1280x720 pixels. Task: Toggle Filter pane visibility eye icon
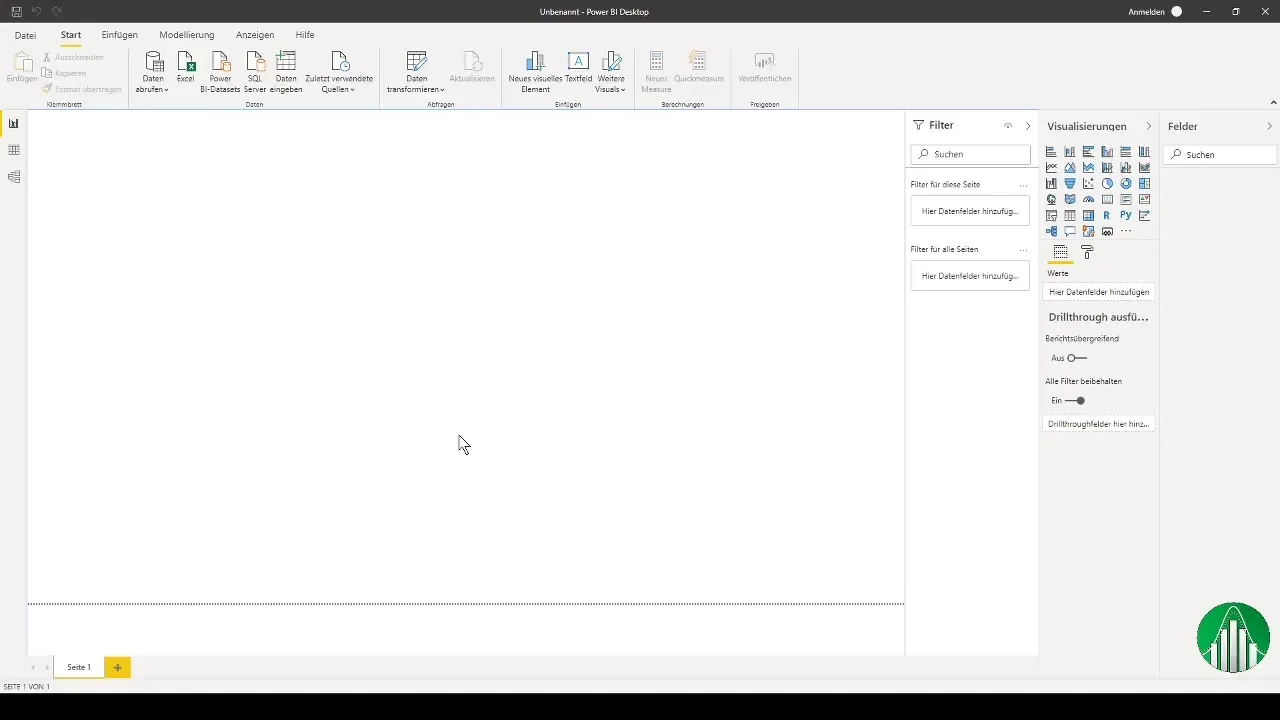[x=1008, y=126]
